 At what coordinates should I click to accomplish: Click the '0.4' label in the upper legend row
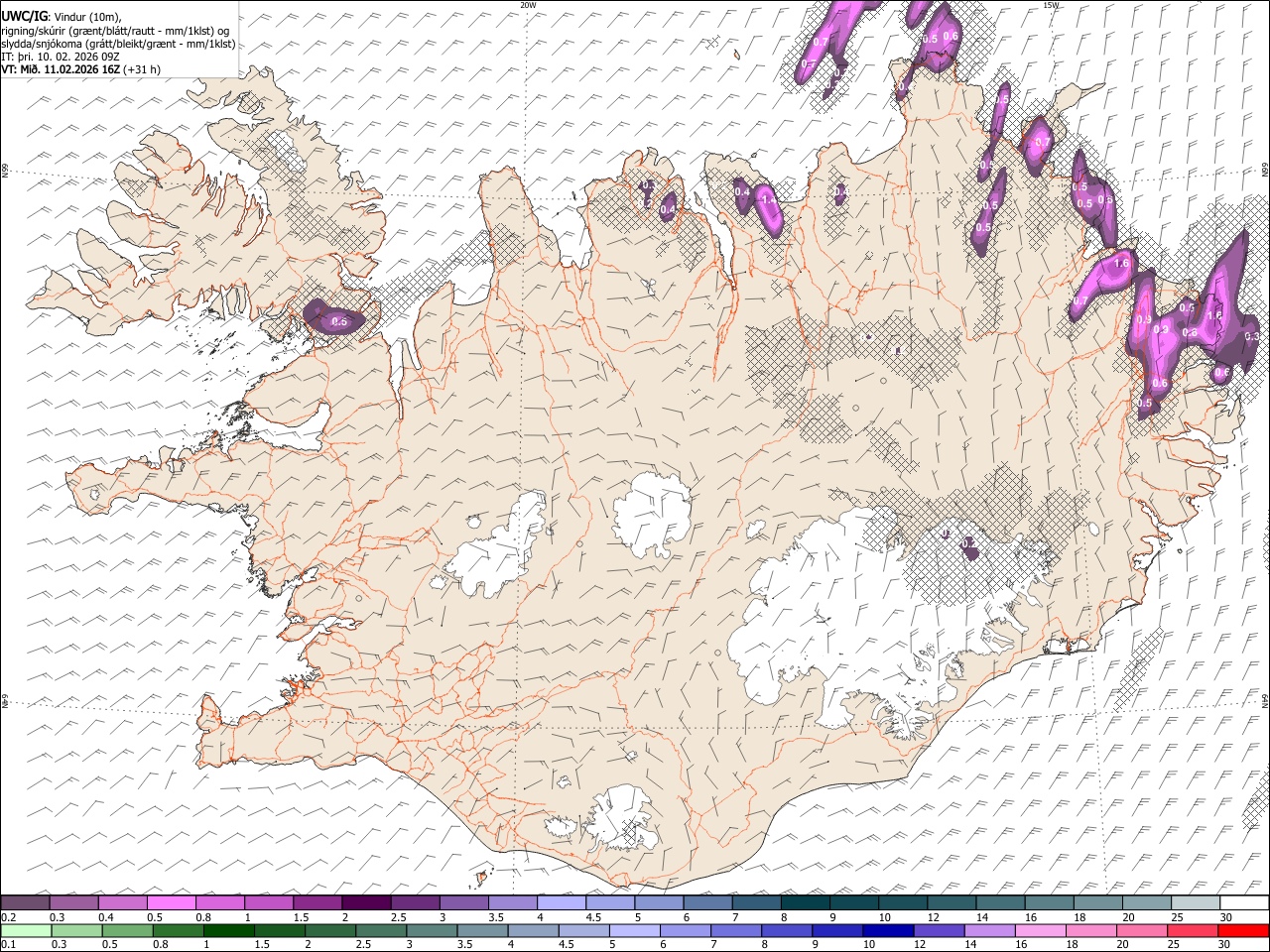point(105,917)
